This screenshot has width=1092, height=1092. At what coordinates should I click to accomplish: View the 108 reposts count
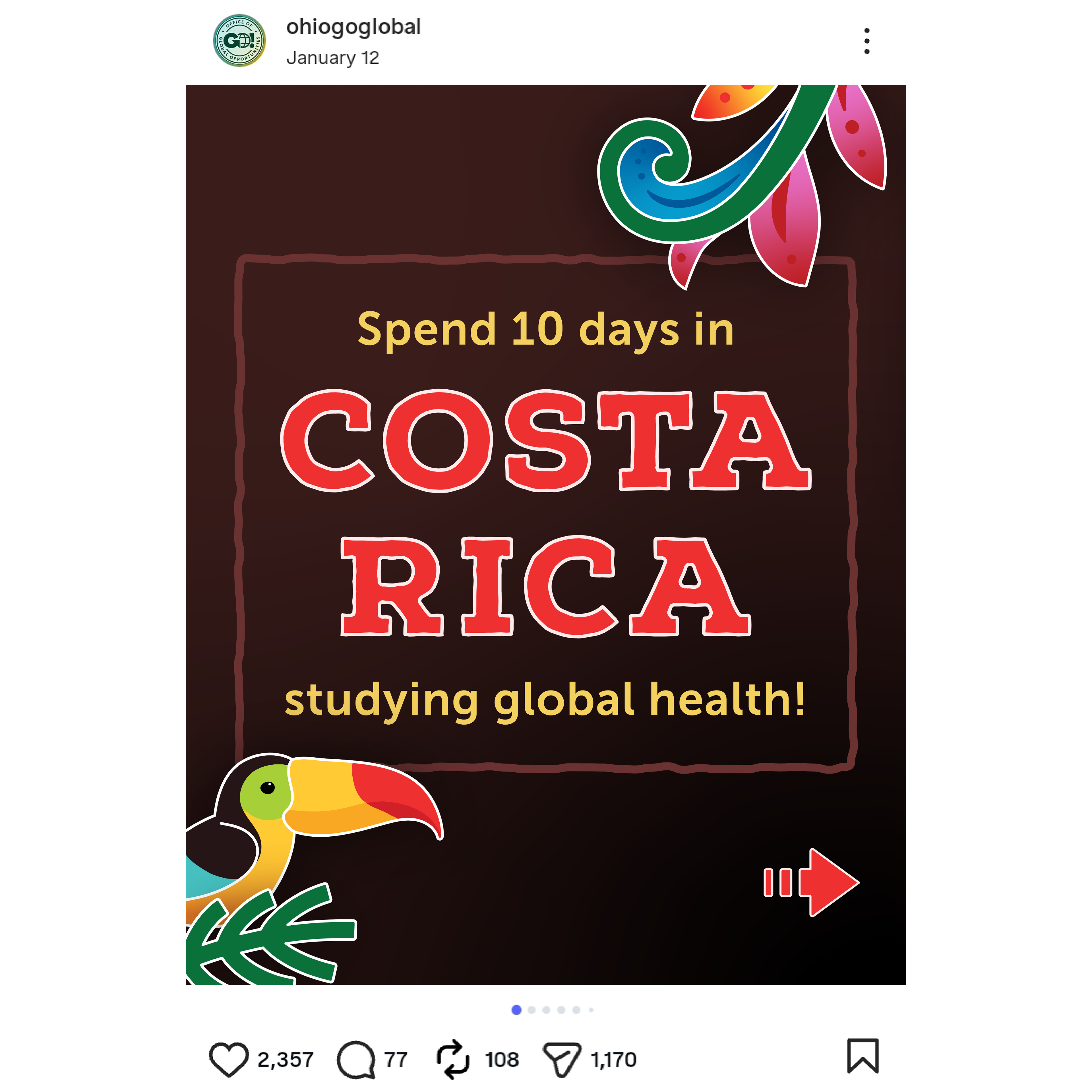(x=502, y=1060)
